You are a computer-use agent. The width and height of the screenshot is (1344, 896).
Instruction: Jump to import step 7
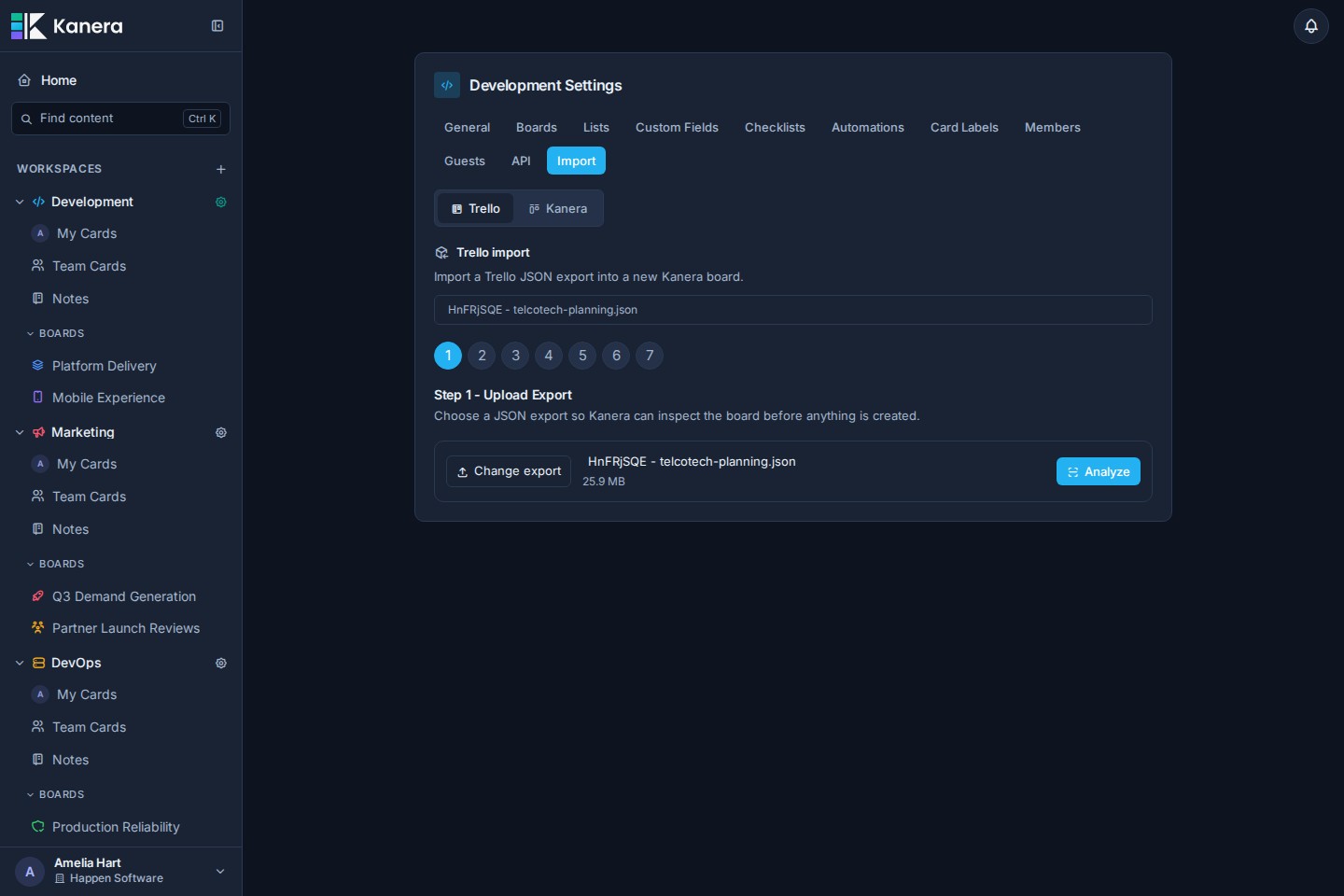pos(650,356)
